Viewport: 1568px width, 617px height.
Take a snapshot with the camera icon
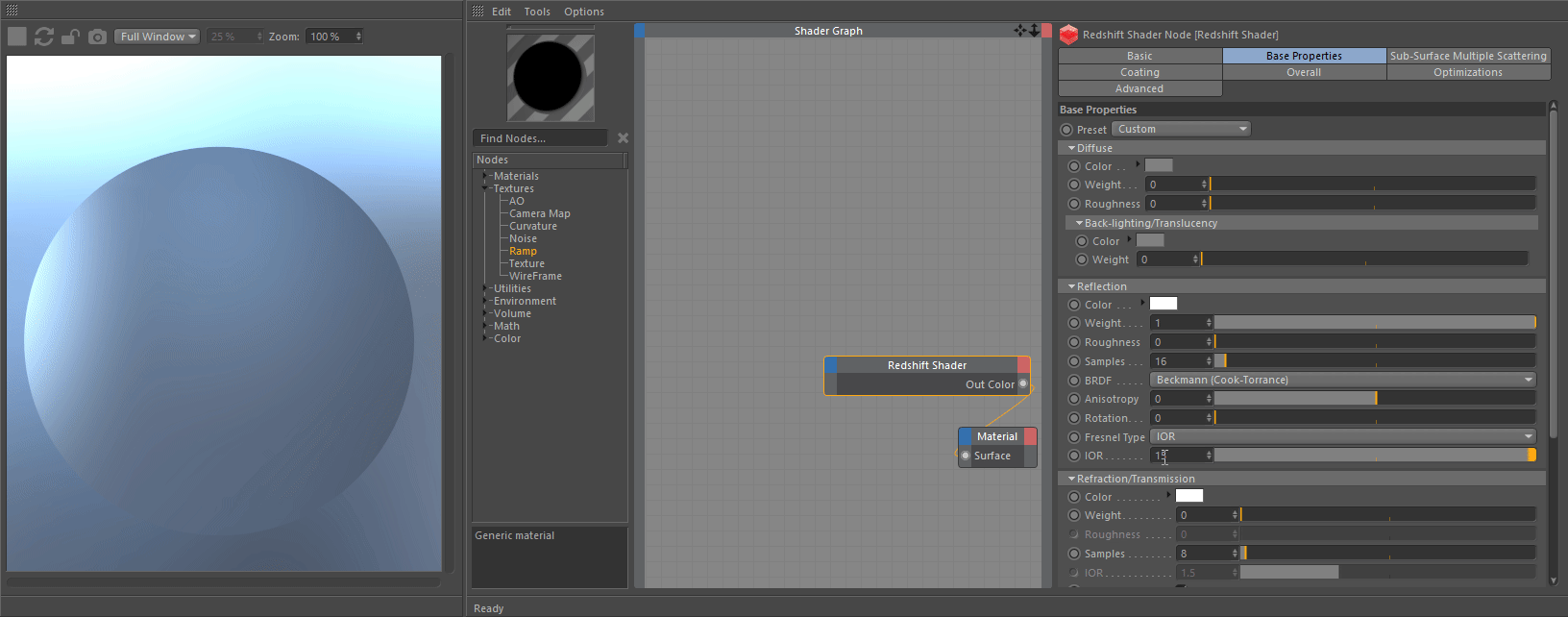coord(97,37)
